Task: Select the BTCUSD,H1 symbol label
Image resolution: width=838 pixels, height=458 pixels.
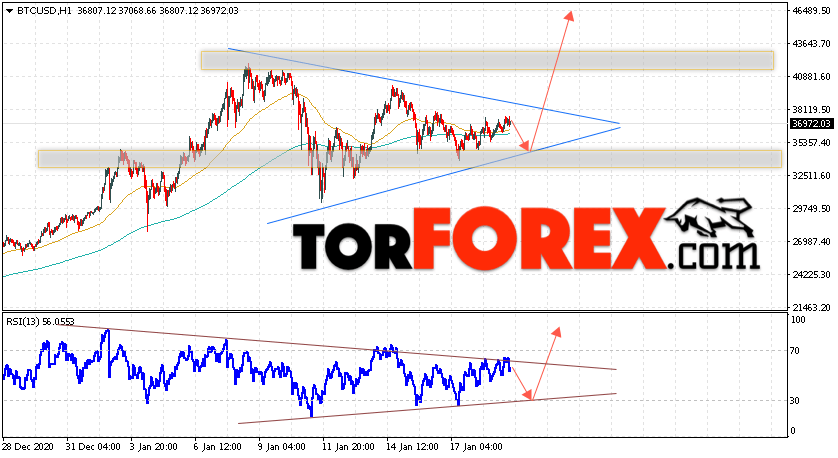Action: tap(45, 11)
